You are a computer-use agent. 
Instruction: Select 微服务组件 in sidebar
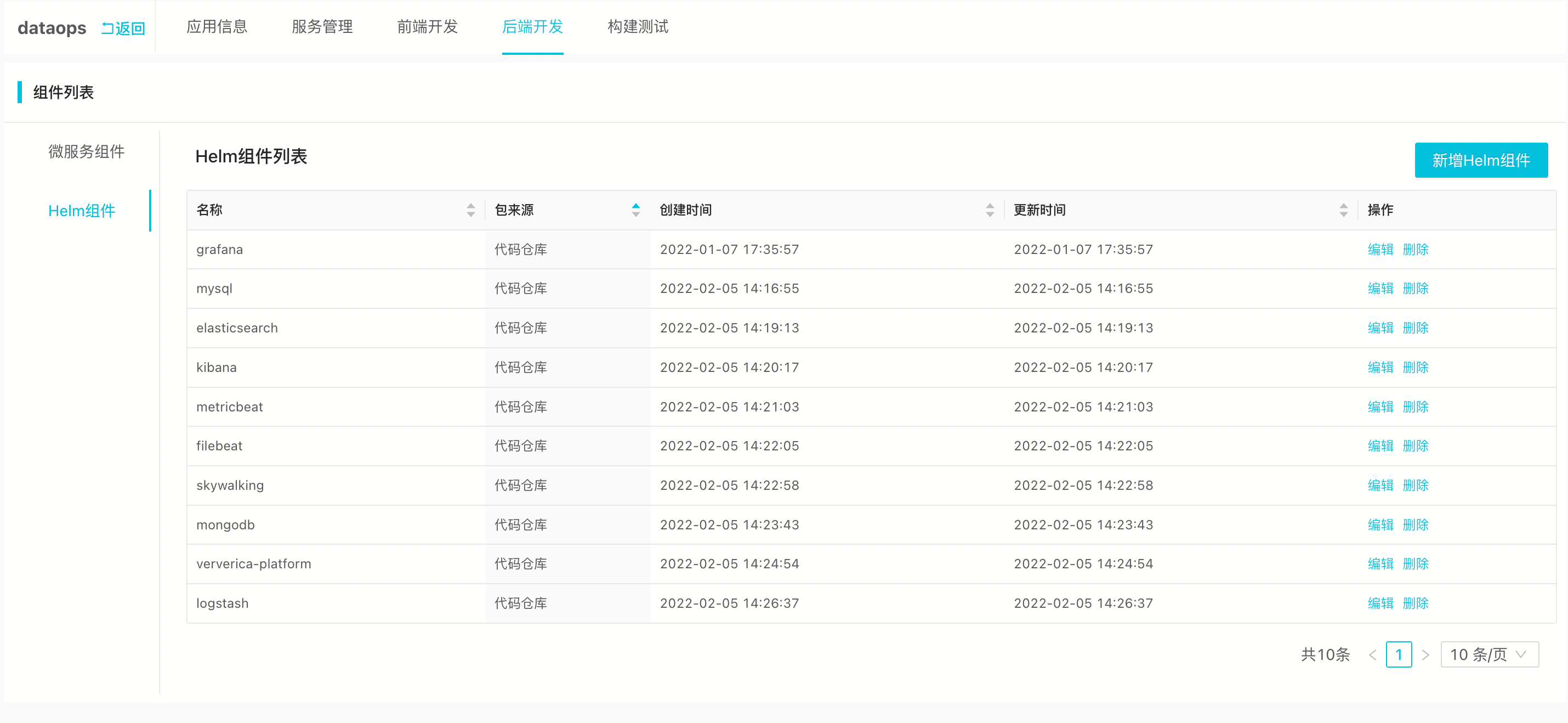[87, 151]
